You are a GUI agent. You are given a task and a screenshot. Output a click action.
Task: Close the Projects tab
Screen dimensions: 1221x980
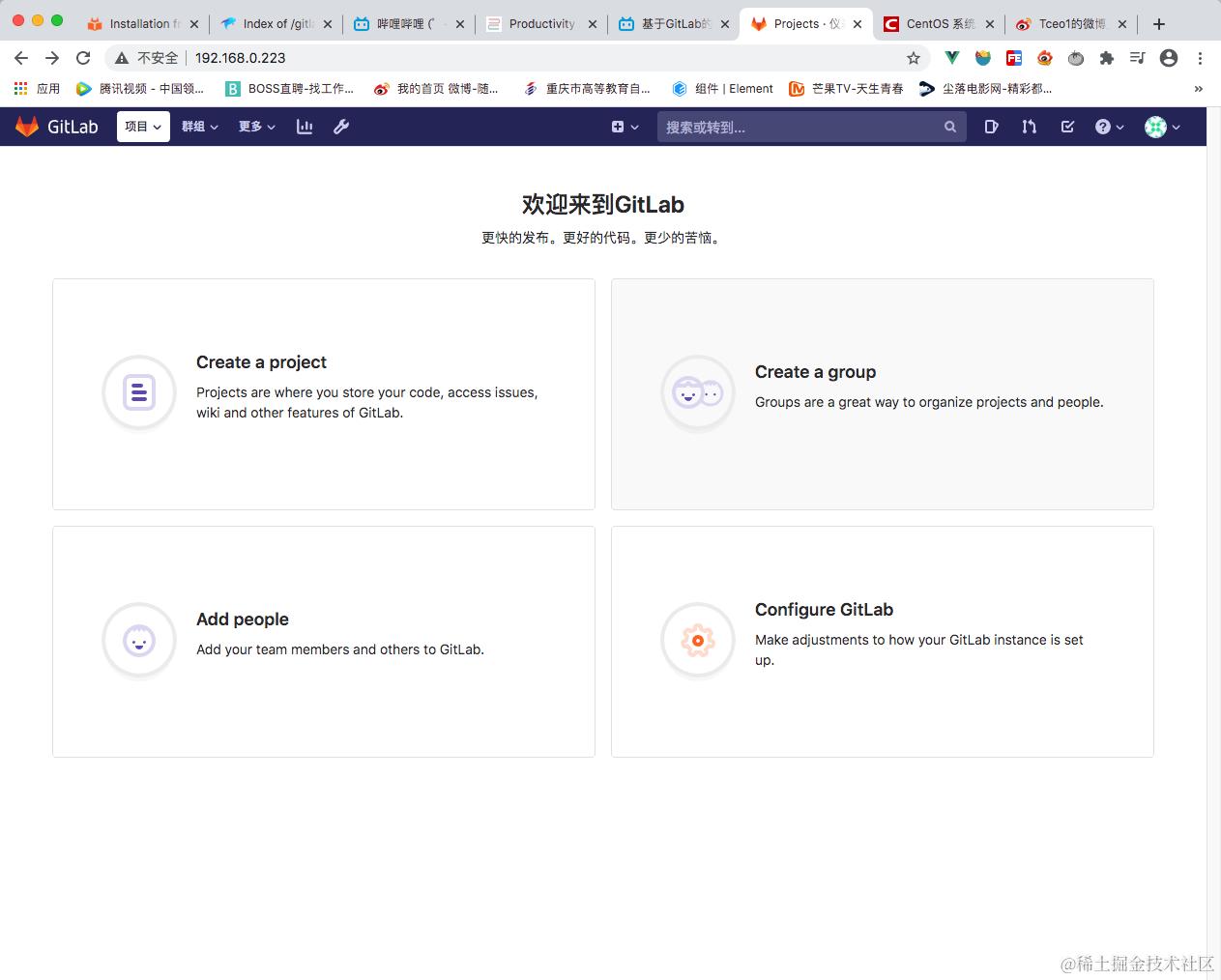[x=857, y=24]
